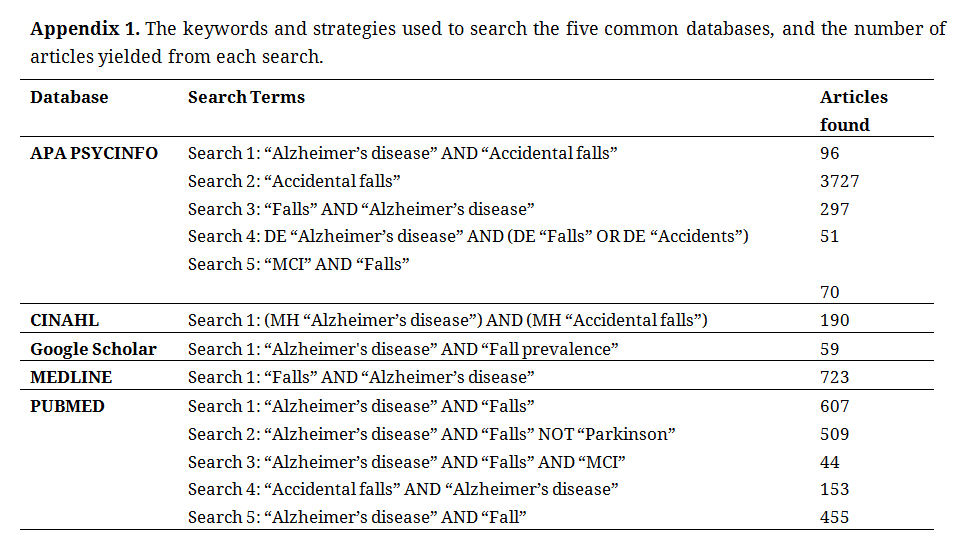Click the MEDLINE article count 723
Screen dimensions: 965x555
click(834, 377)
